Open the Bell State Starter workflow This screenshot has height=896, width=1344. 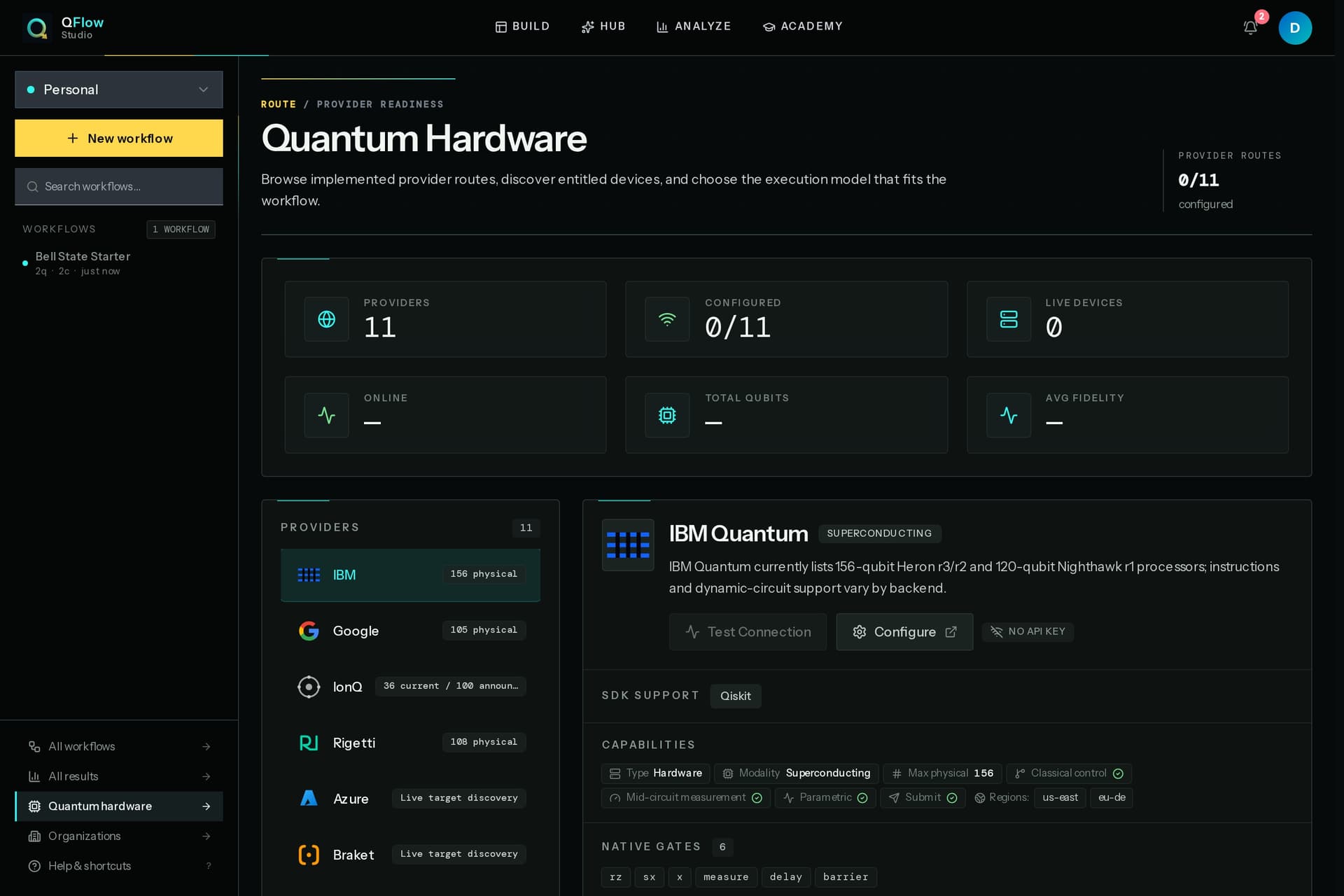pos(119,263)
